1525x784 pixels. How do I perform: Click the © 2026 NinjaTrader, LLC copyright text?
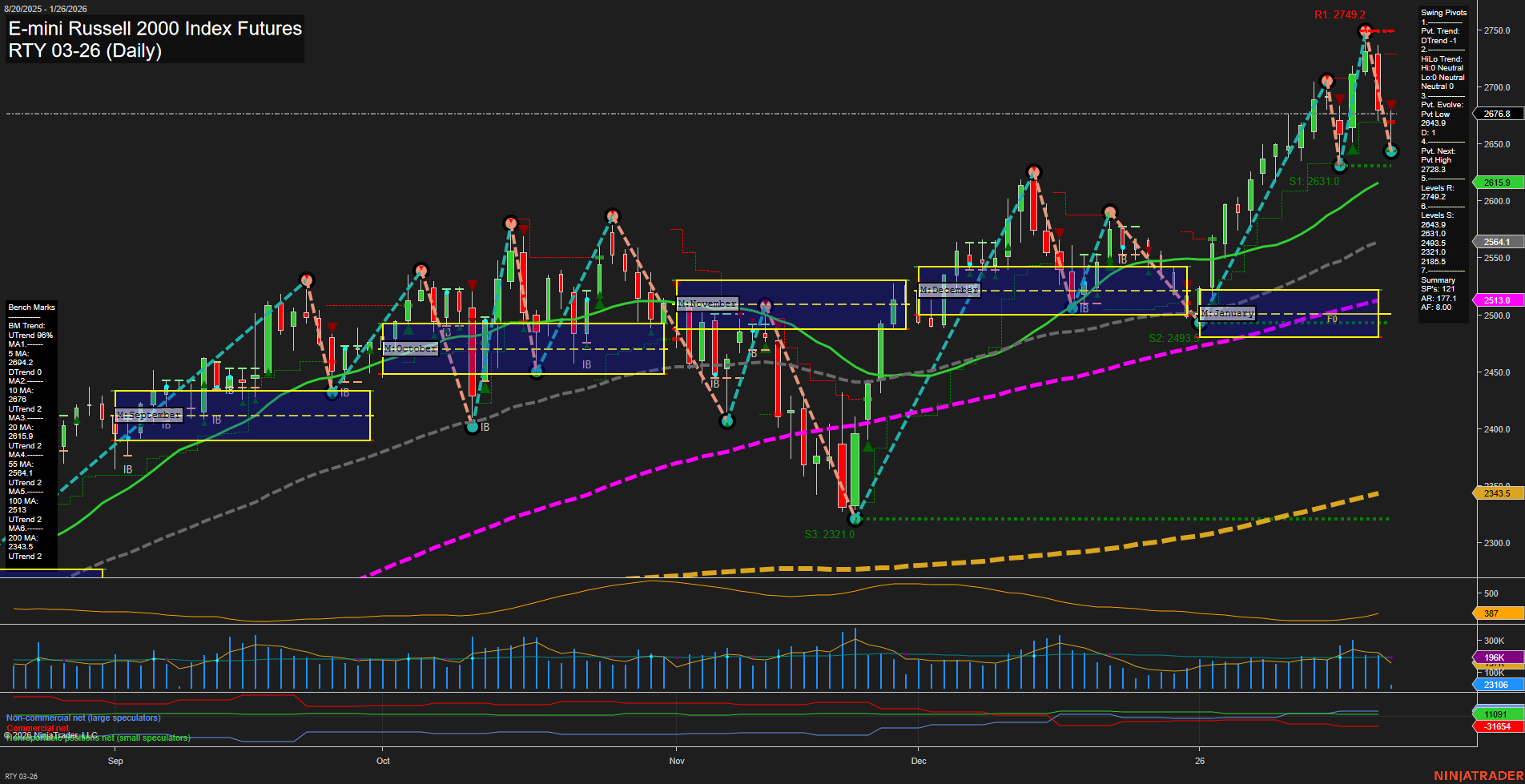coord(52,734)
